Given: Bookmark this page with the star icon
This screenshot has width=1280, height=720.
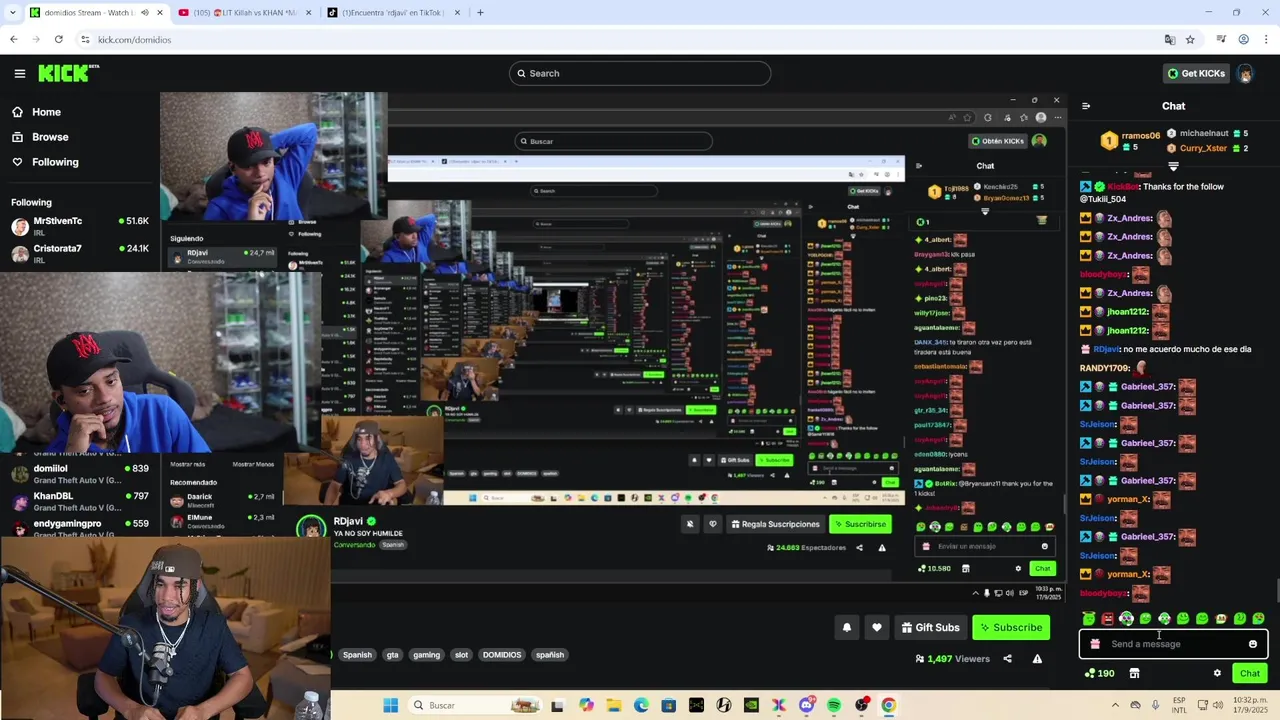Looking at the screenshot, I should pyautogui.click(x=1190, y=40).
